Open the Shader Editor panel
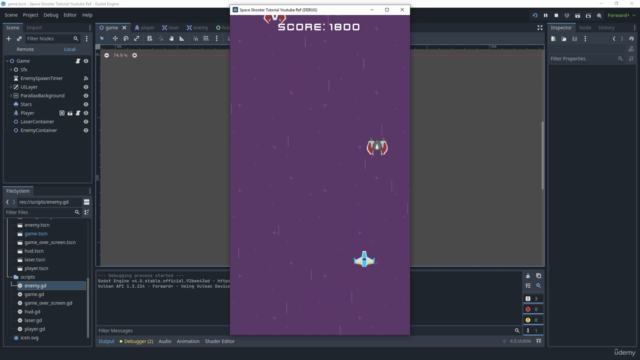This screenshot has width=640, height=360. pyautogui.click(x=220, y=341)
